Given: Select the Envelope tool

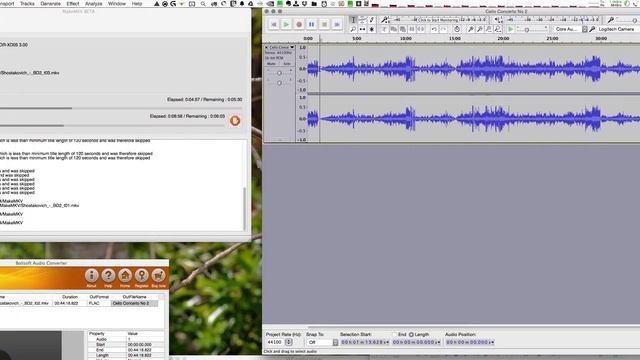Looking at the screenshot, I should pos(362,20).
